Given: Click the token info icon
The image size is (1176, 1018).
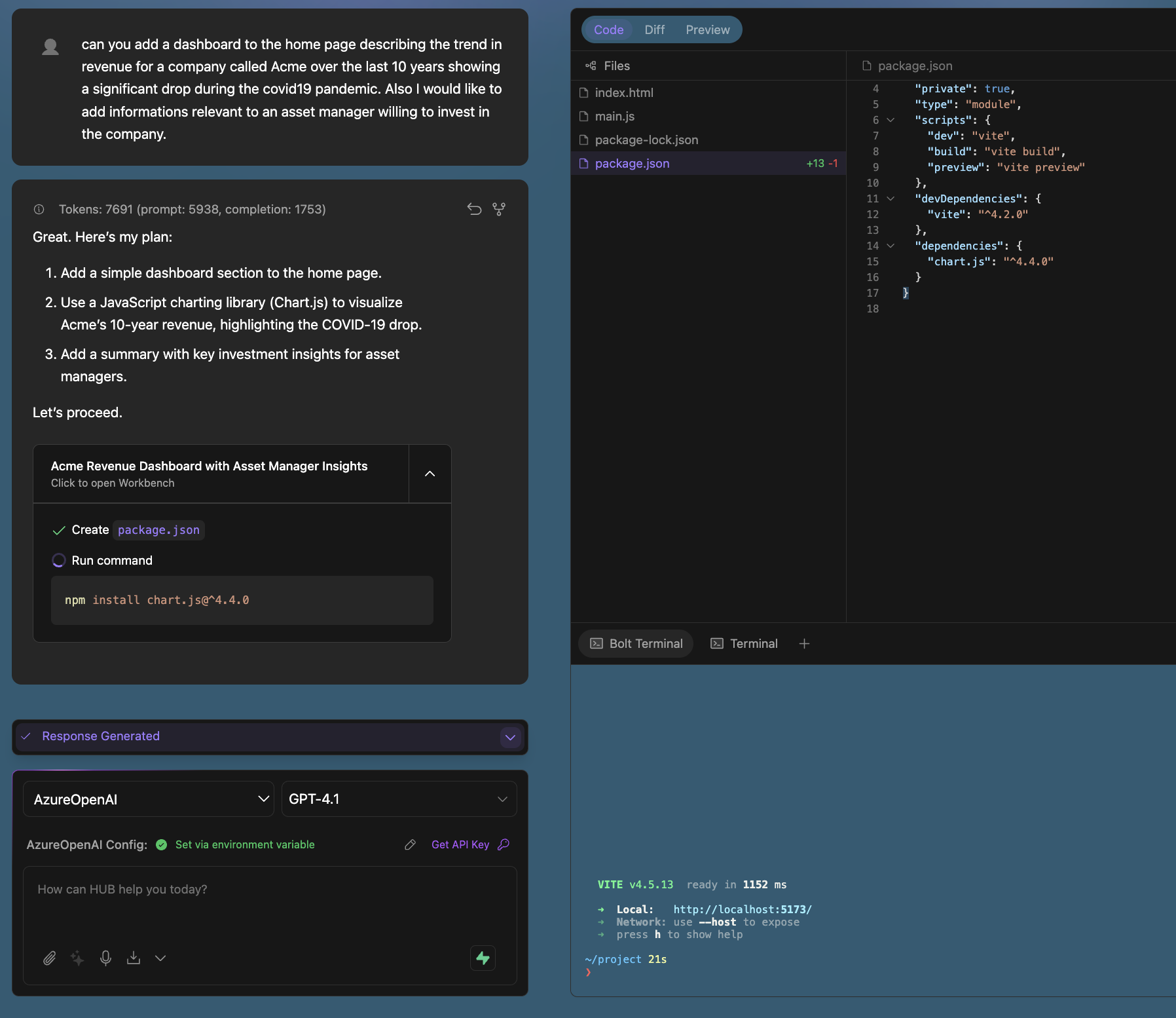Looking at the screenshot, I should pos(39,210).
